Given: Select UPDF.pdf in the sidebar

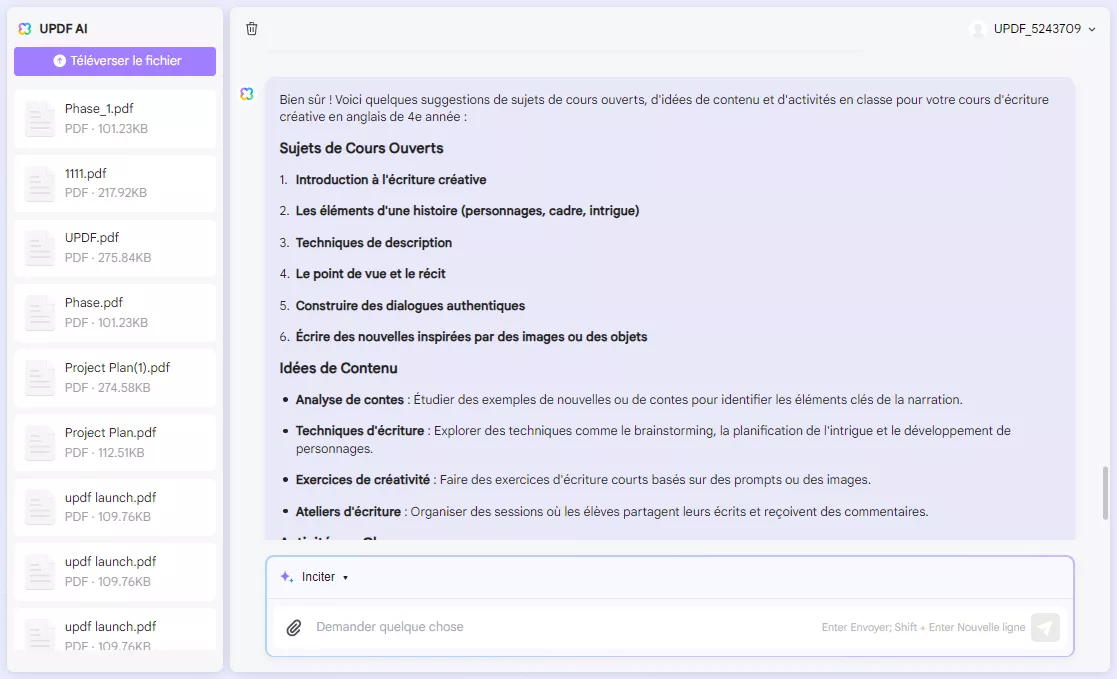Looking at the screenshot, I should [x=114, y=246].
